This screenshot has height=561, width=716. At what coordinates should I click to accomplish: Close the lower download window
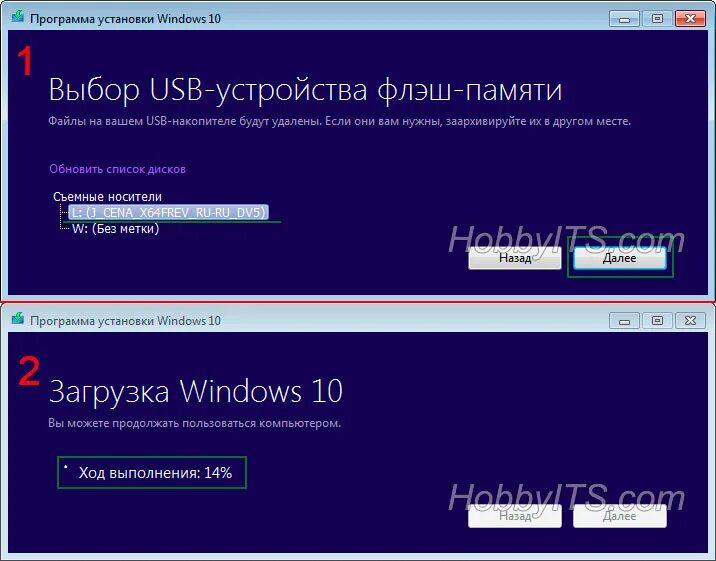(x=690, y=320)
